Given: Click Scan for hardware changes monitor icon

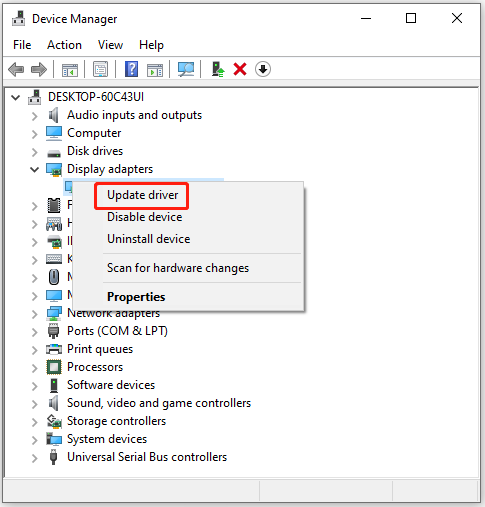Looking at the screenshot, I should [186, 69].
